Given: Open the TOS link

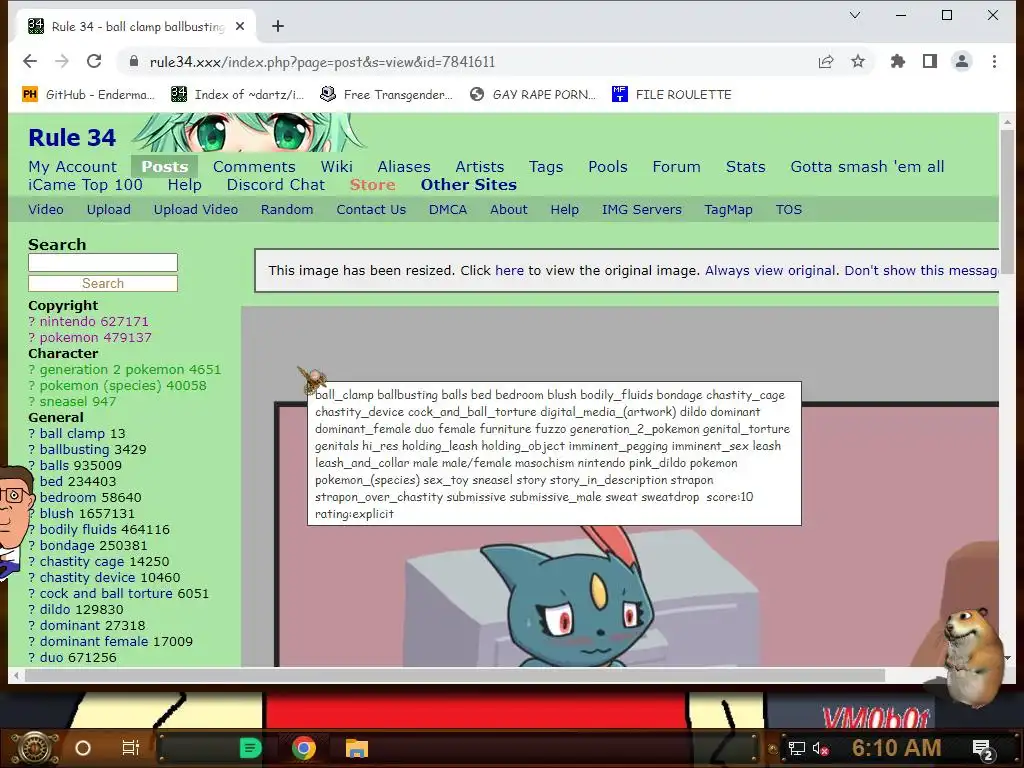Looking at the screenshot, I should (788, 210).
